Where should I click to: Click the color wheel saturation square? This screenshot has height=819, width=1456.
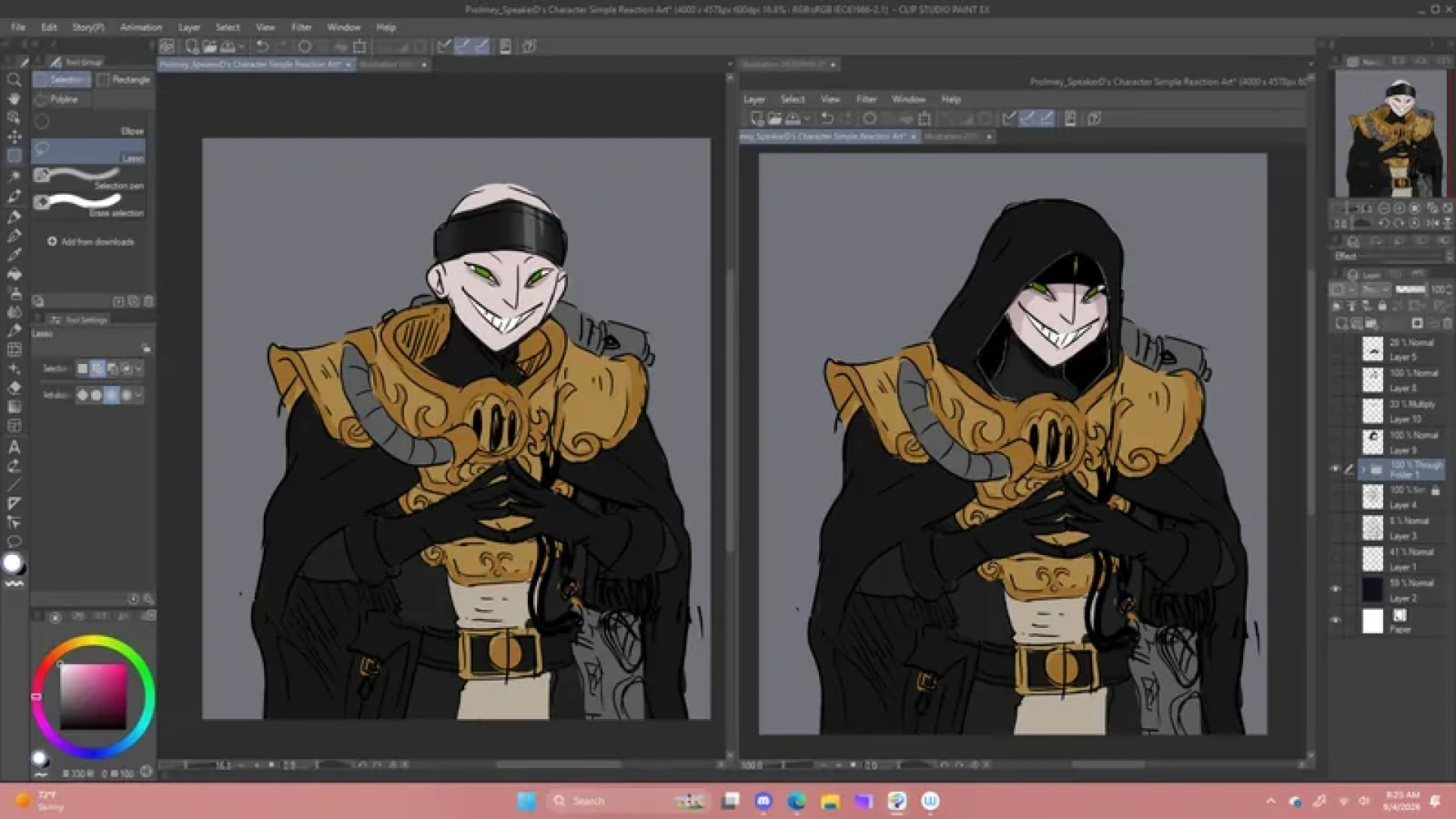tap(93, 696)
